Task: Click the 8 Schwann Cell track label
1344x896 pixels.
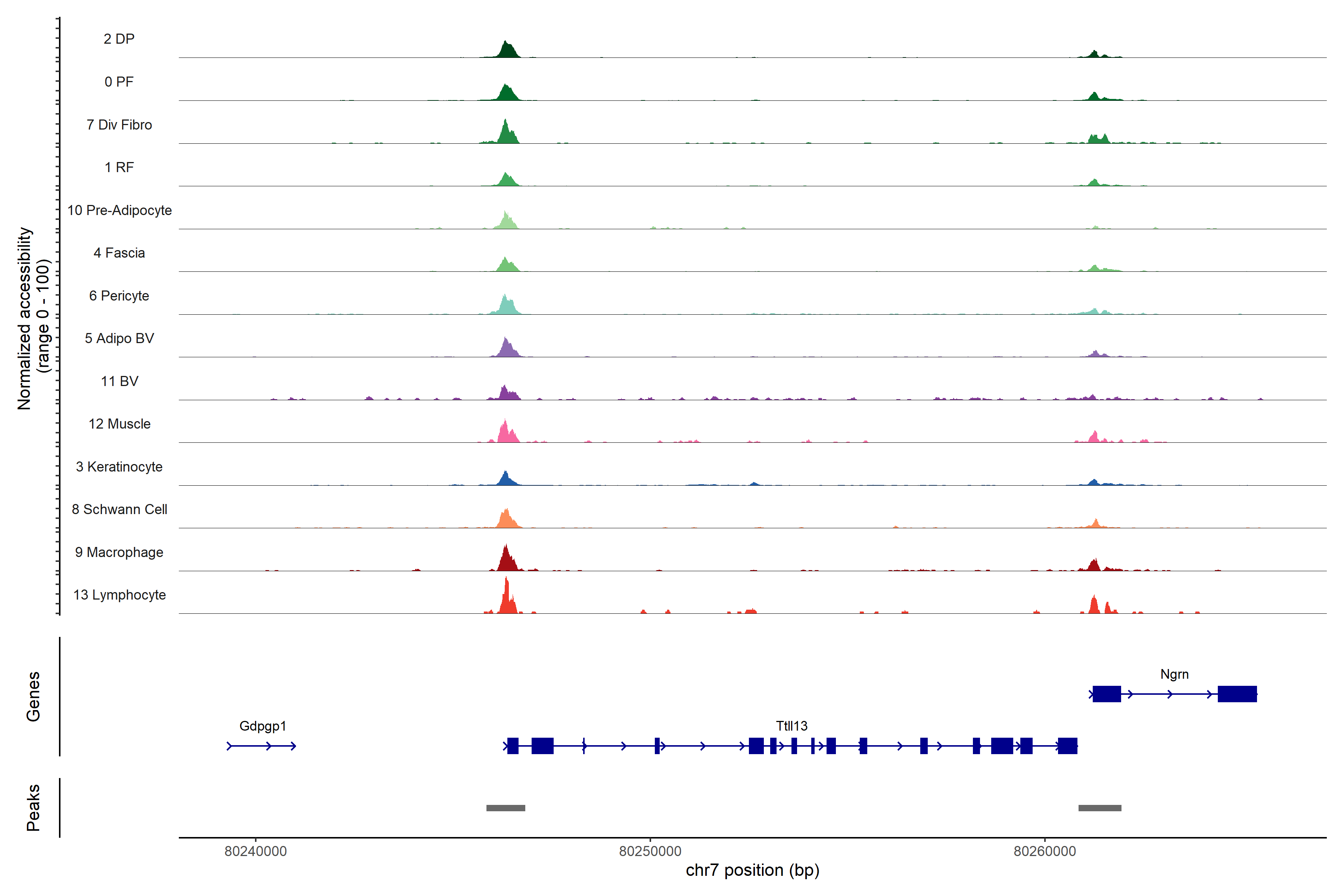Action: [119, 509]
